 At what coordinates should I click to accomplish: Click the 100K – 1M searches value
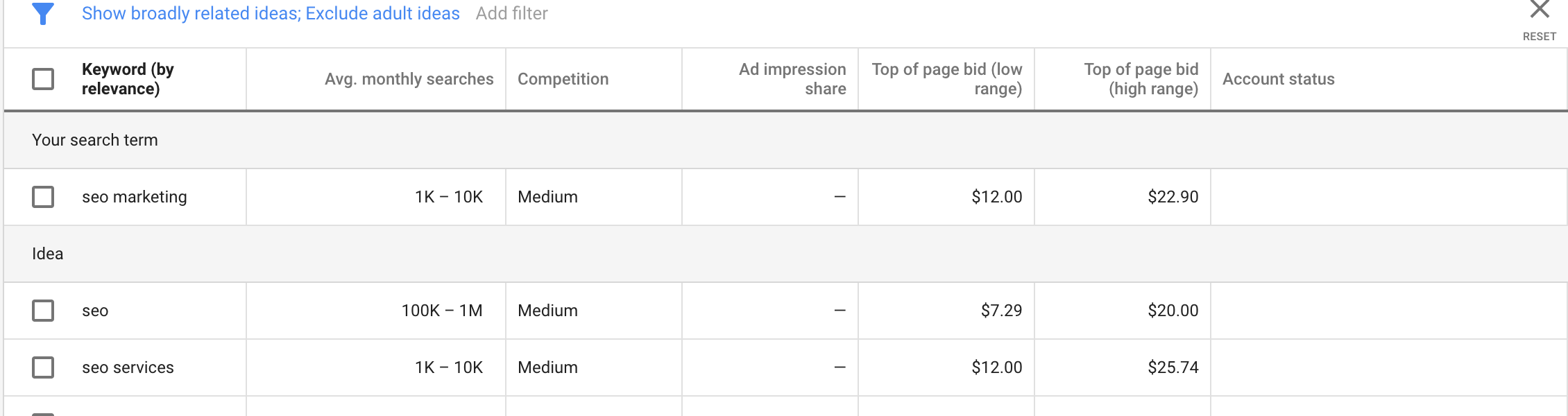click(442, 311)
